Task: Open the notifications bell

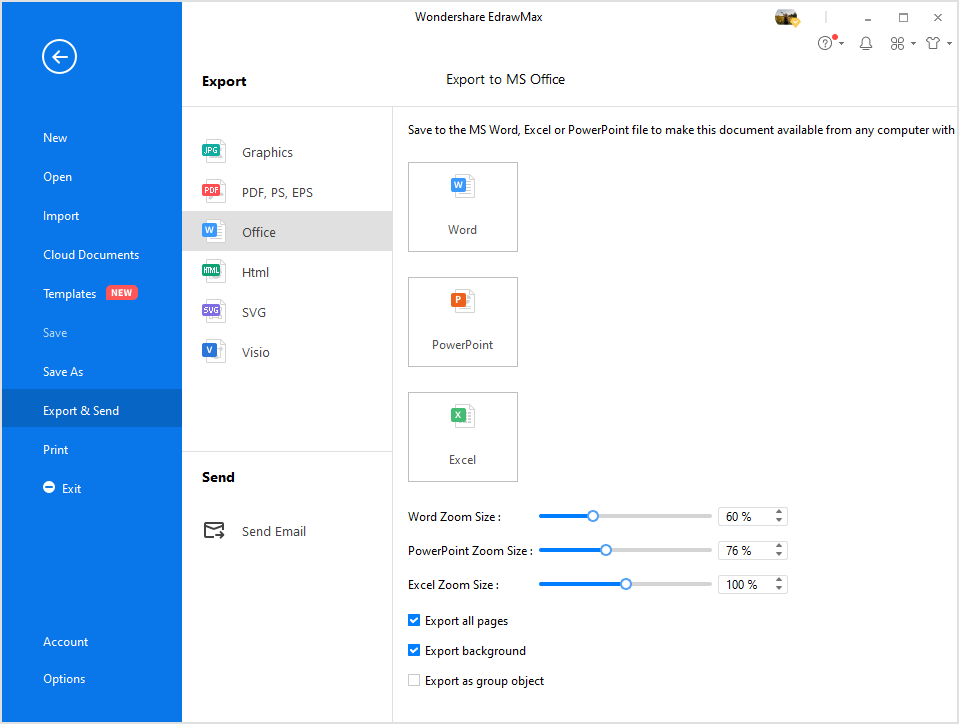Action: coord(866,43)
